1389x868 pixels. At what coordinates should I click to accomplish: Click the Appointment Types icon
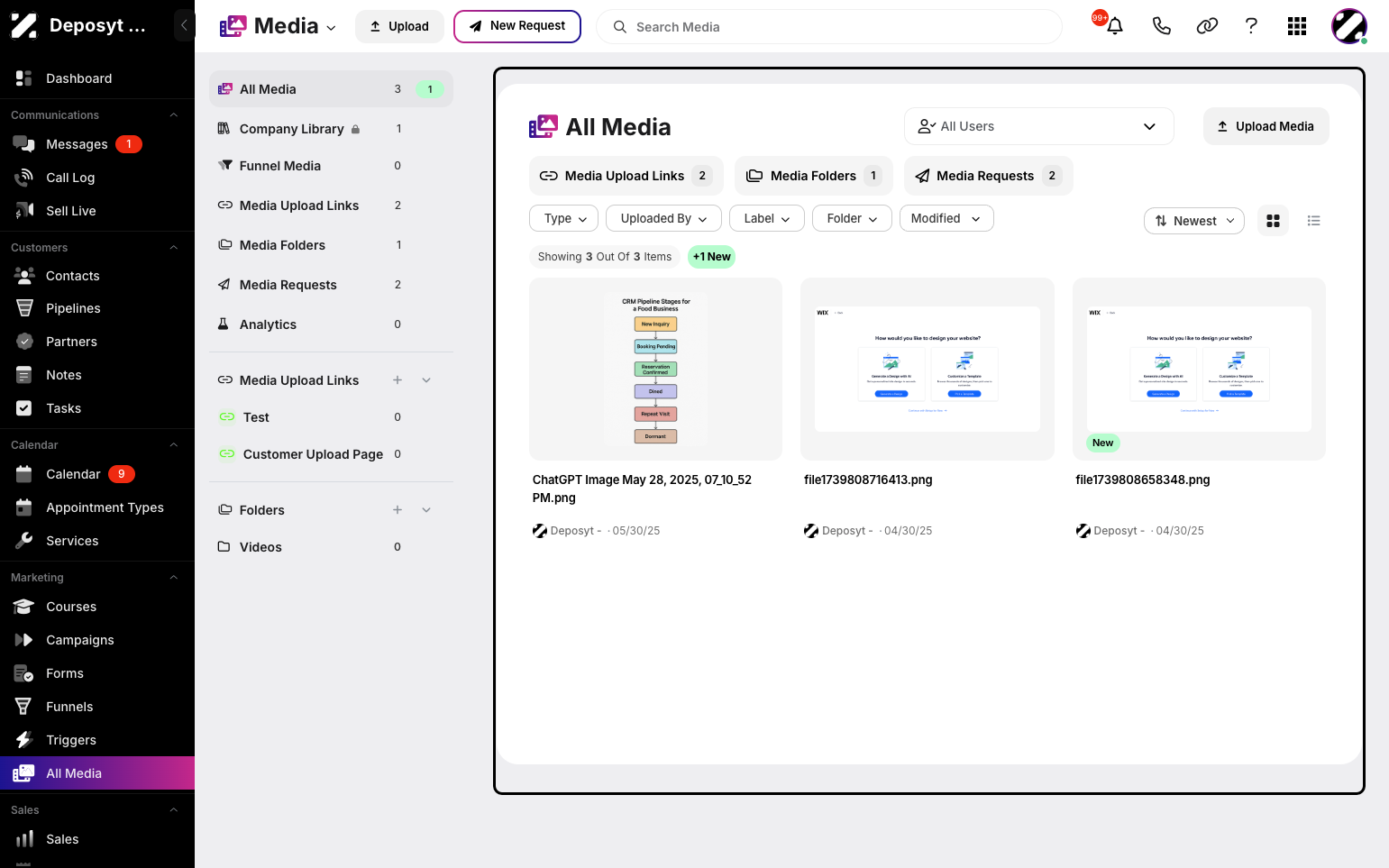coord(24,507)
